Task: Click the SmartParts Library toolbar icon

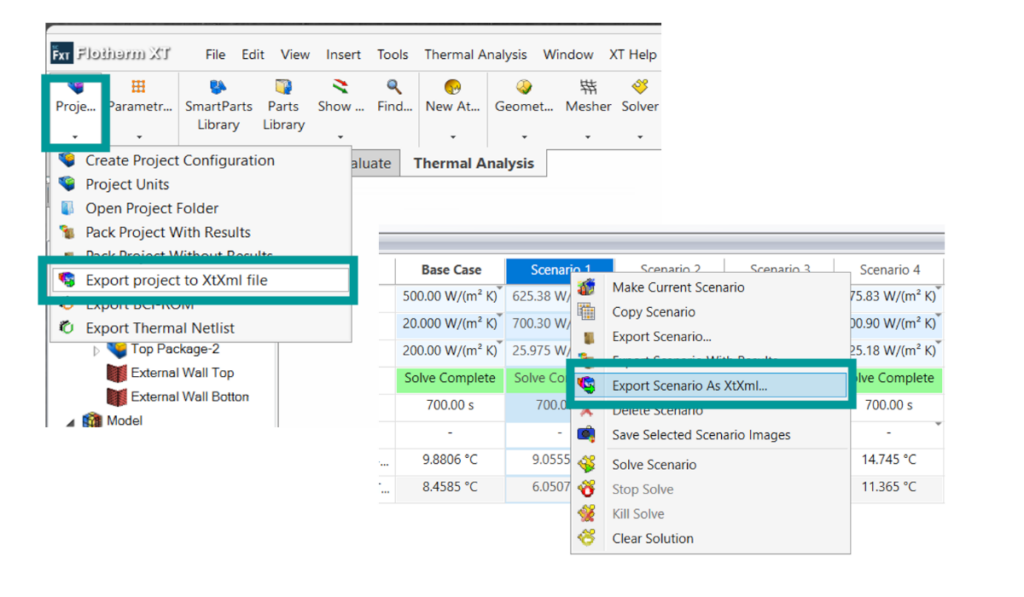Action: click(x=218, y=88)
